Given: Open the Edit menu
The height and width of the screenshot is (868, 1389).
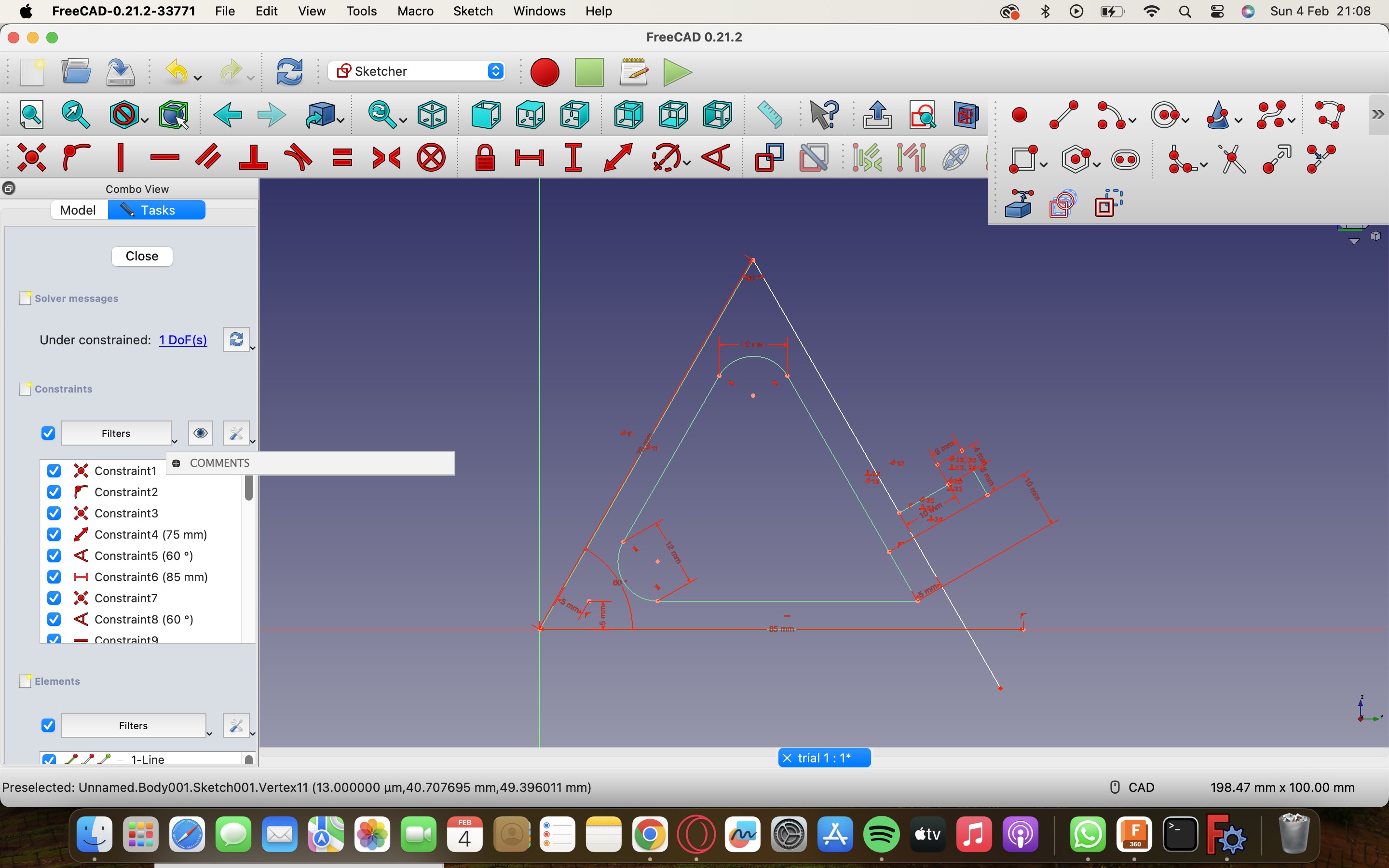Looking at the screenshot, I should [x=266, y=11].
